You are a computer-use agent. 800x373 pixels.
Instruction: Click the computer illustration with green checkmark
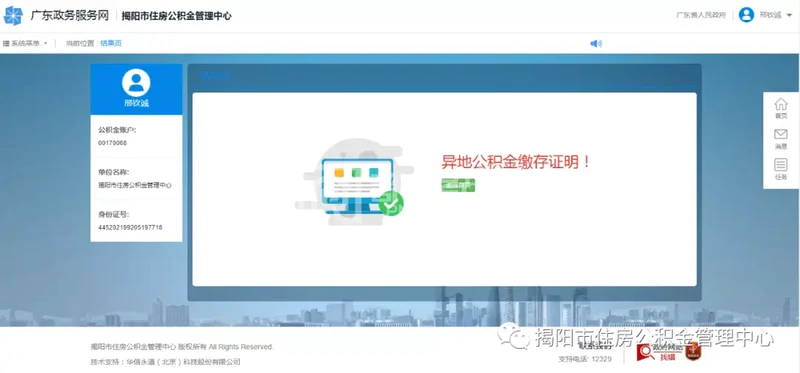point(354,182)
